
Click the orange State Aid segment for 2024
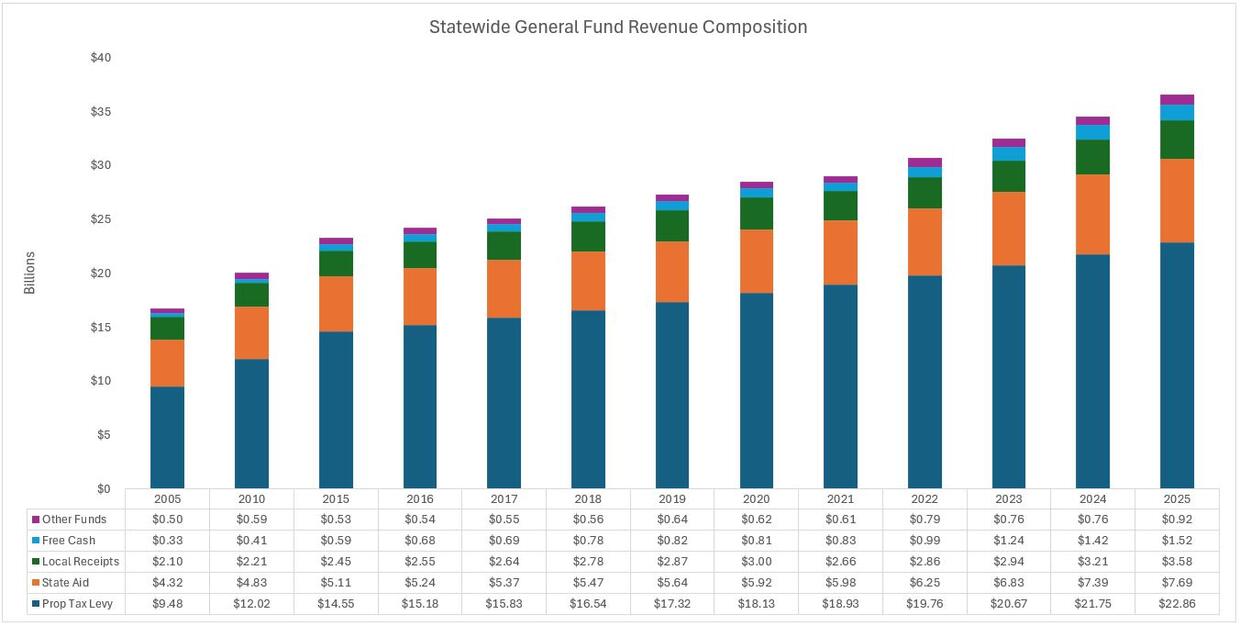coord(1092,214)
